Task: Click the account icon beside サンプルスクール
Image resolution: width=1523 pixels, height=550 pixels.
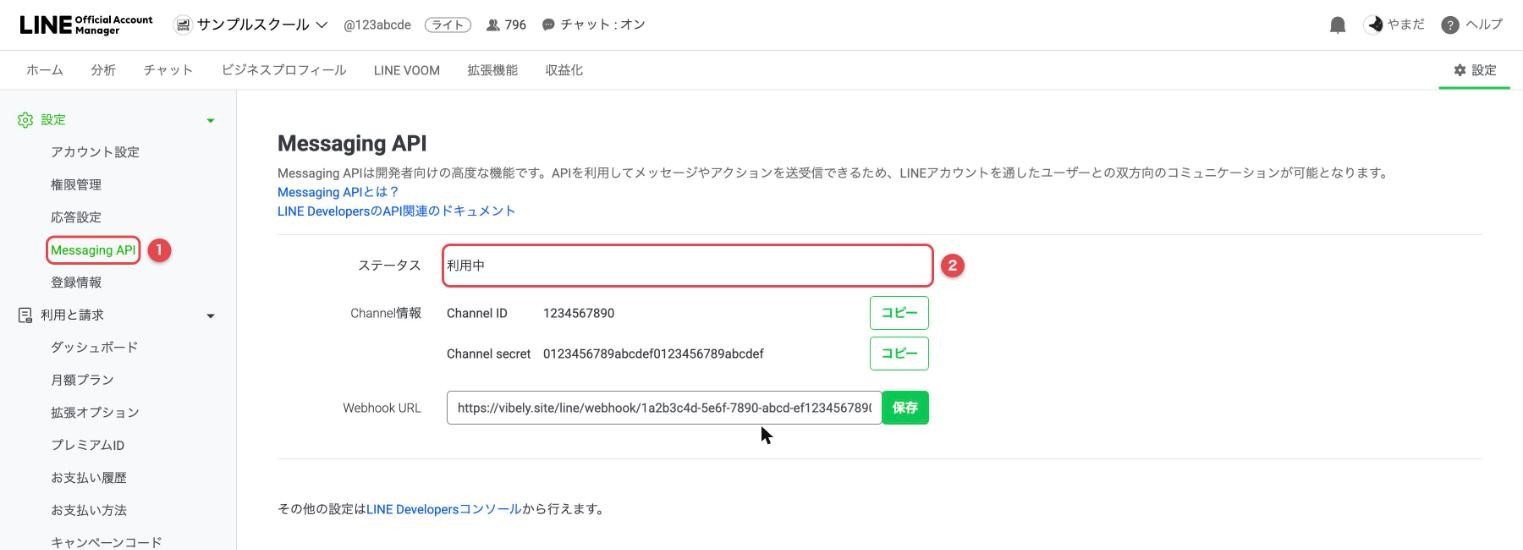Action: pyautogui.click(x=183, y=25)
